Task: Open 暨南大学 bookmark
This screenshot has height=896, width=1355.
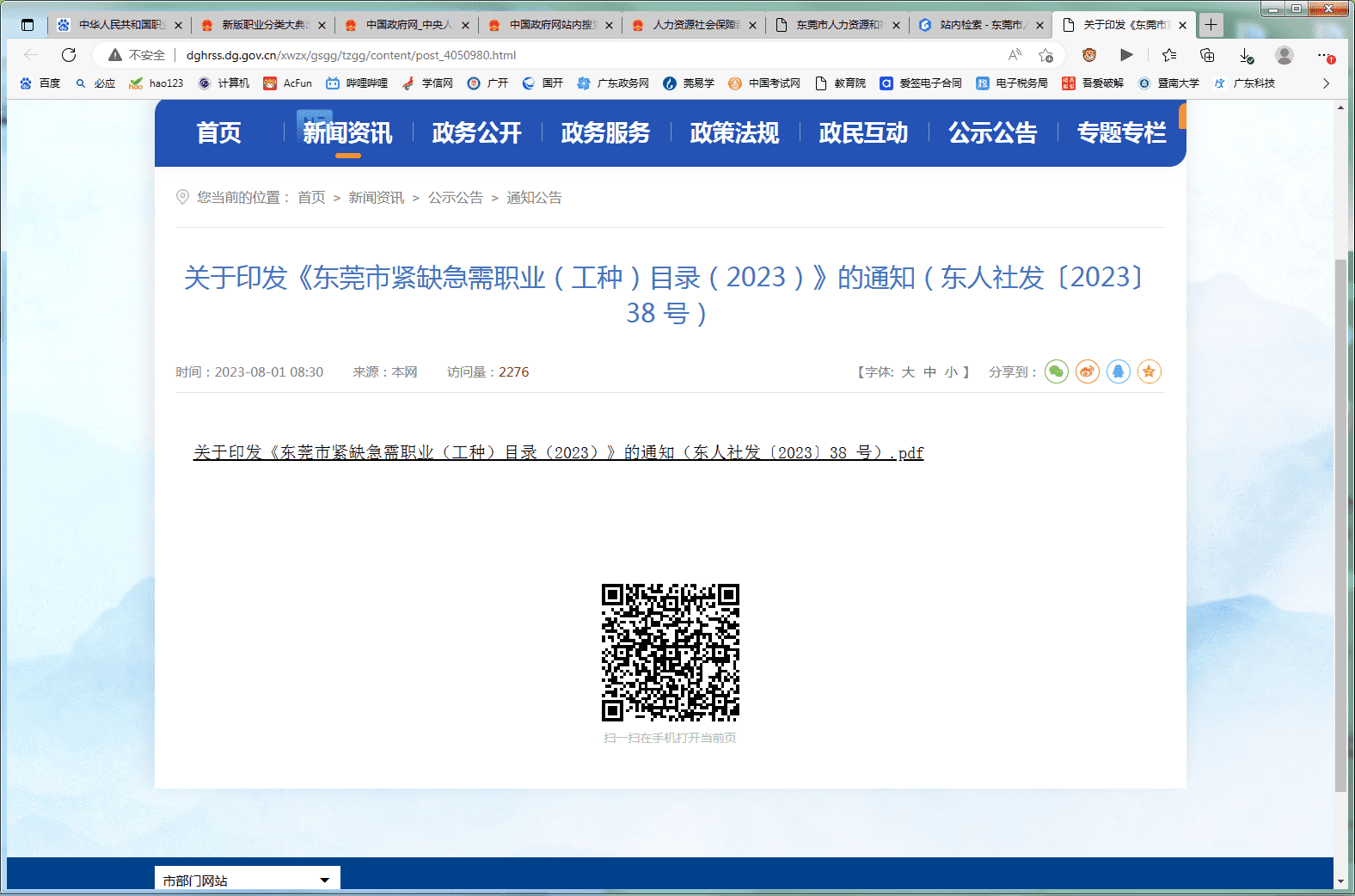Action: coord(1168,83)
